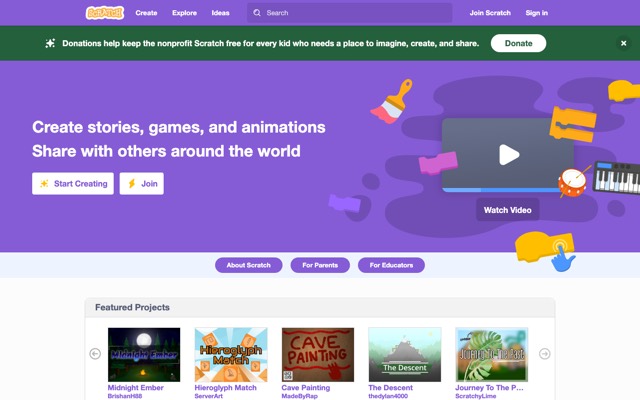Viewport: 640px width, 400px height.
Task: Click the Cave Painting title link
Action: [306, 388]
